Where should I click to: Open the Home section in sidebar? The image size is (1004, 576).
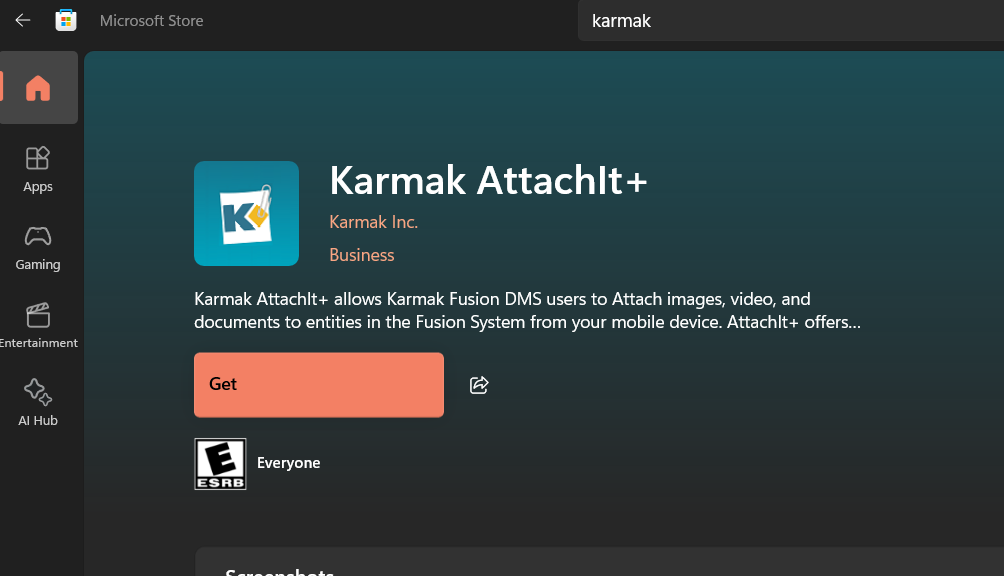(x=38, y=88)
